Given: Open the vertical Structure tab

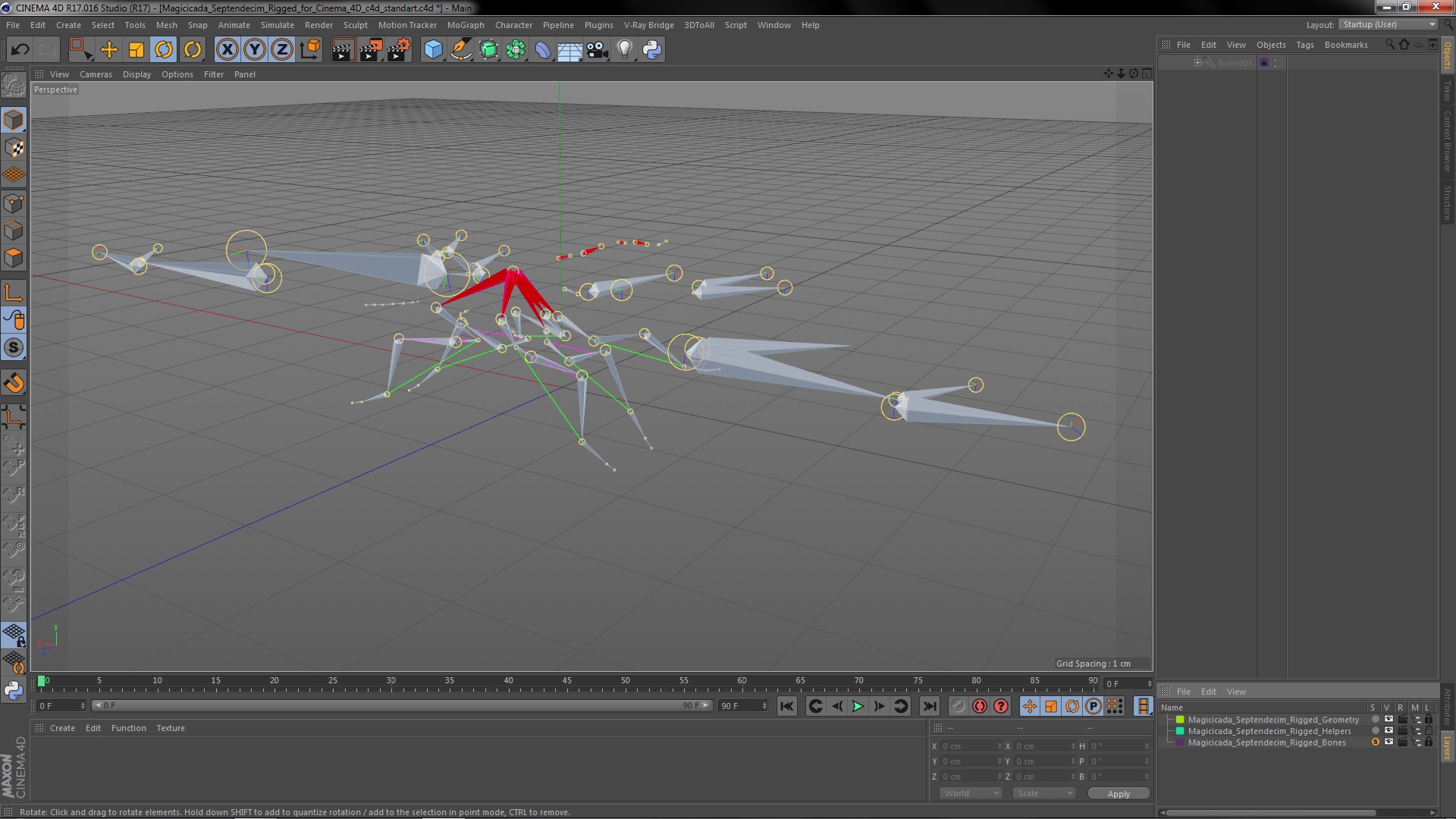Looking at the screenshot, I should [x=1448, y=202].
